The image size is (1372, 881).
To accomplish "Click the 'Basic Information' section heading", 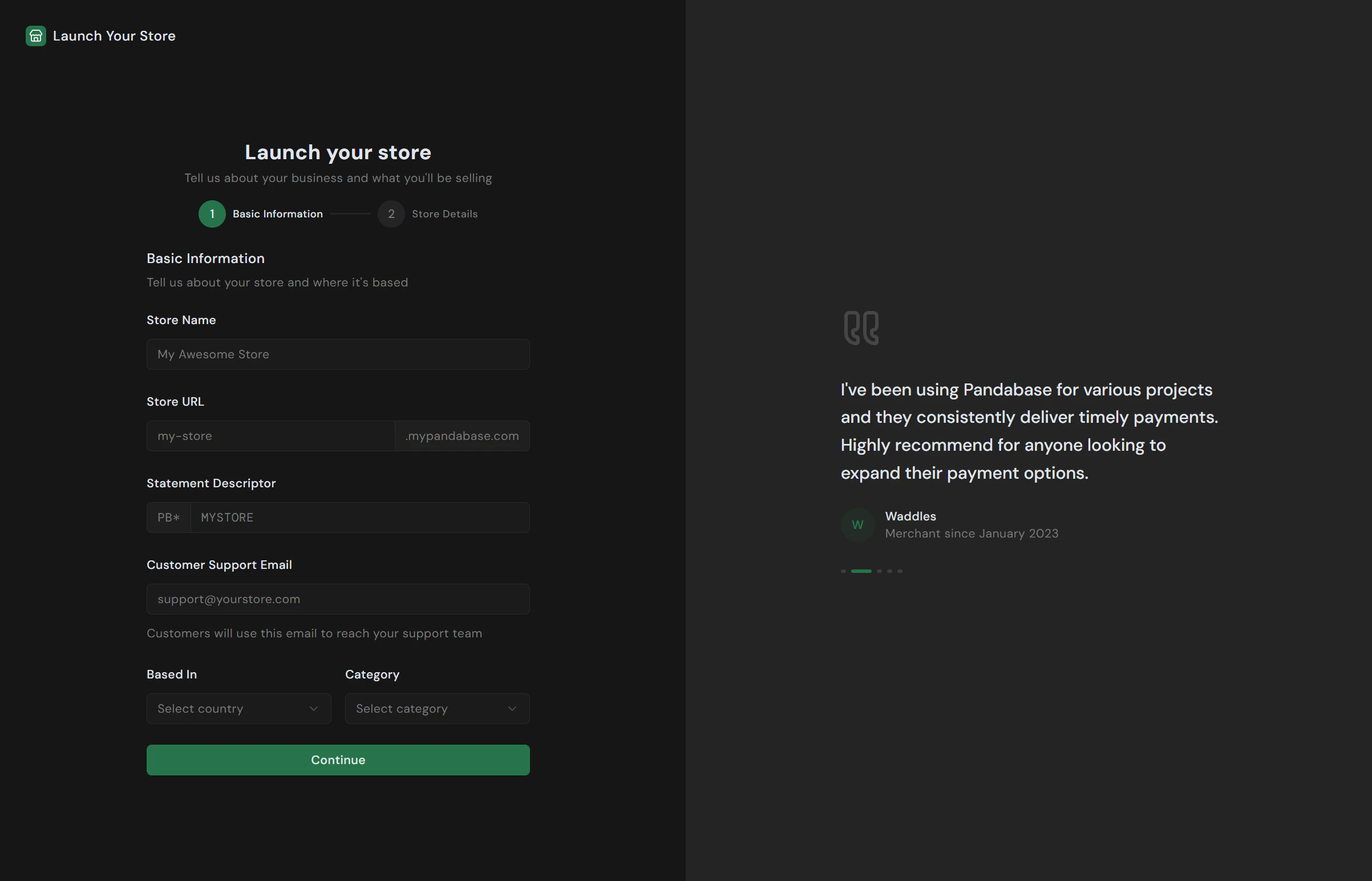I will tap(205, 258).
